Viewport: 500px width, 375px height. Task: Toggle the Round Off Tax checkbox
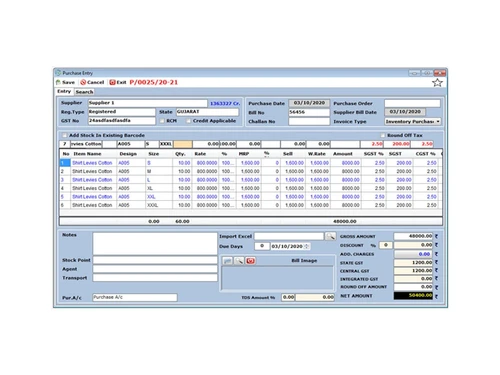click(x=382, y=135)
